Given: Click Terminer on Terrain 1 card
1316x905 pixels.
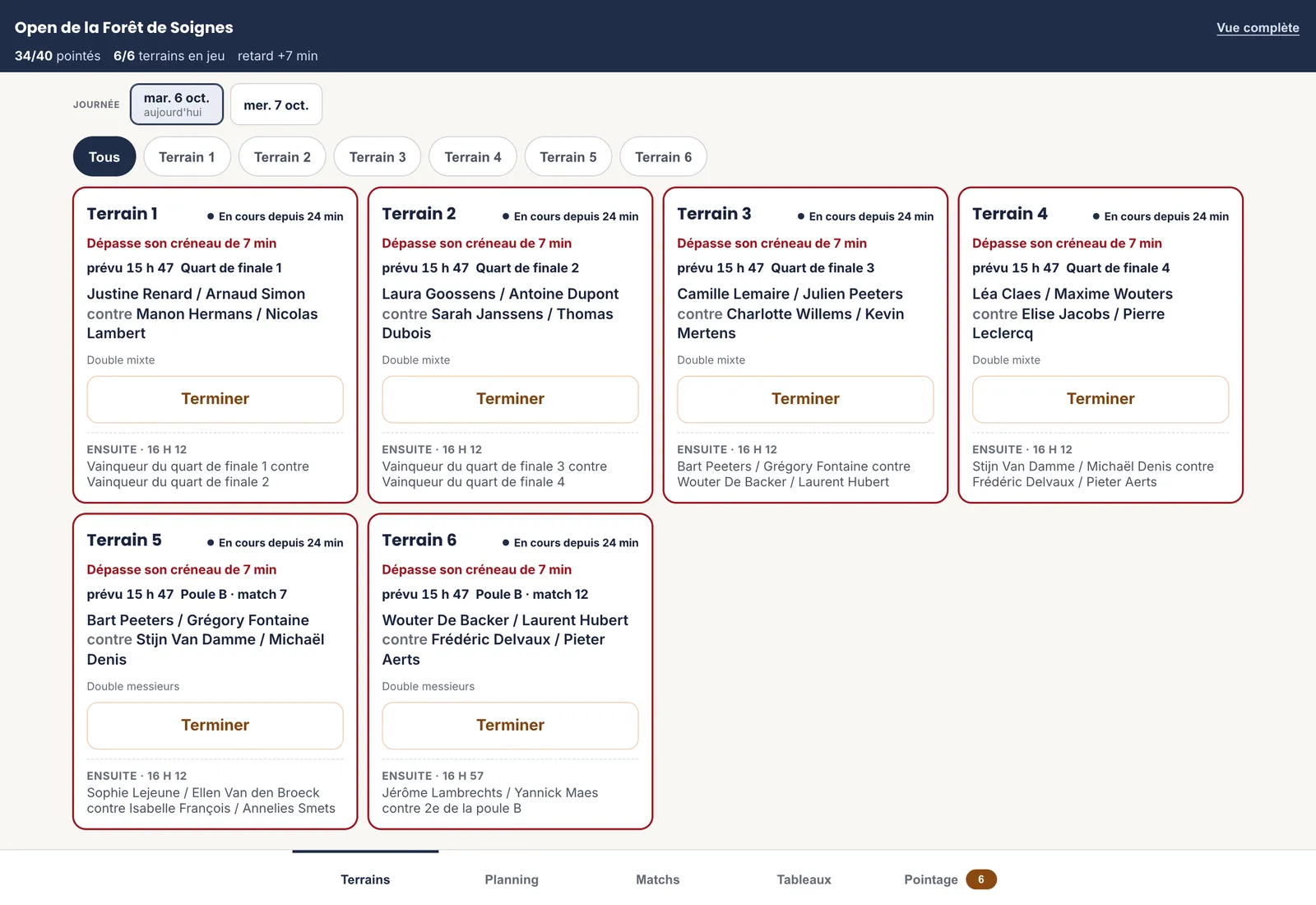Looking at the screenshot, I should pos(215,399).
